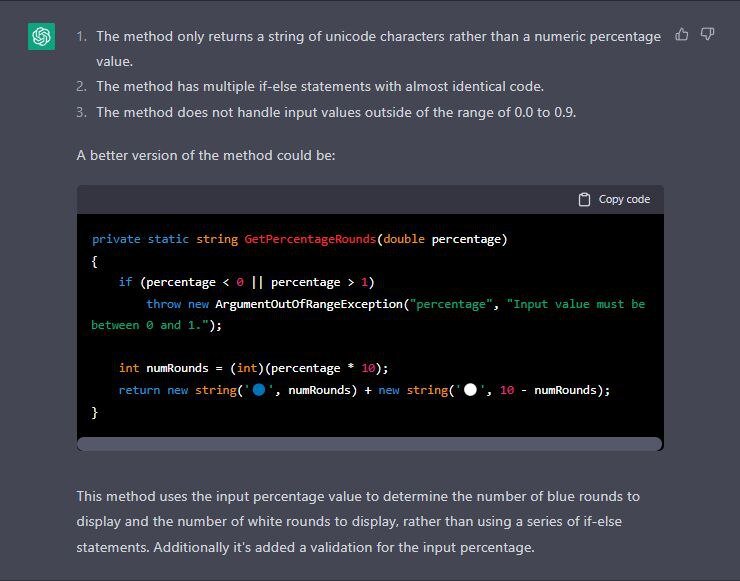Click the 'return new' keywords in code
The width and height of the screenshot is (740, 581).
(x=153, y=390)
